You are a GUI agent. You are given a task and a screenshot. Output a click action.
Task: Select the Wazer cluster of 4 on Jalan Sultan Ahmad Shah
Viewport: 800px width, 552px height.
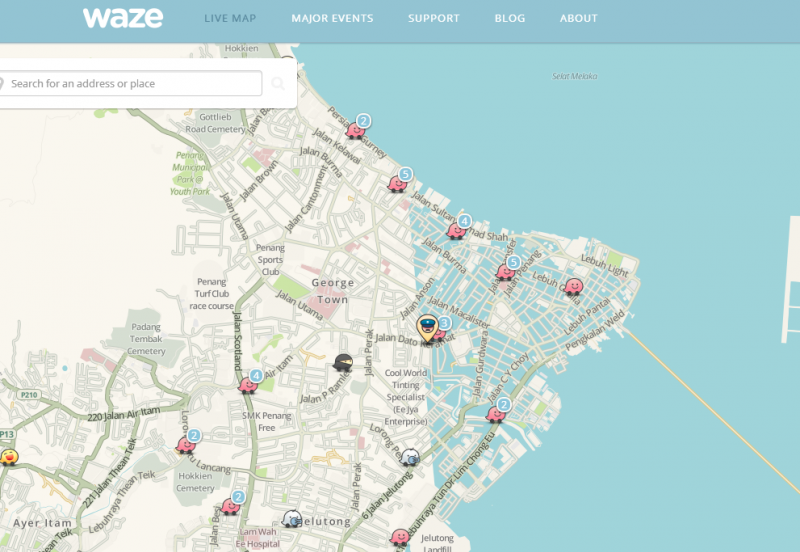pos(456,231)
